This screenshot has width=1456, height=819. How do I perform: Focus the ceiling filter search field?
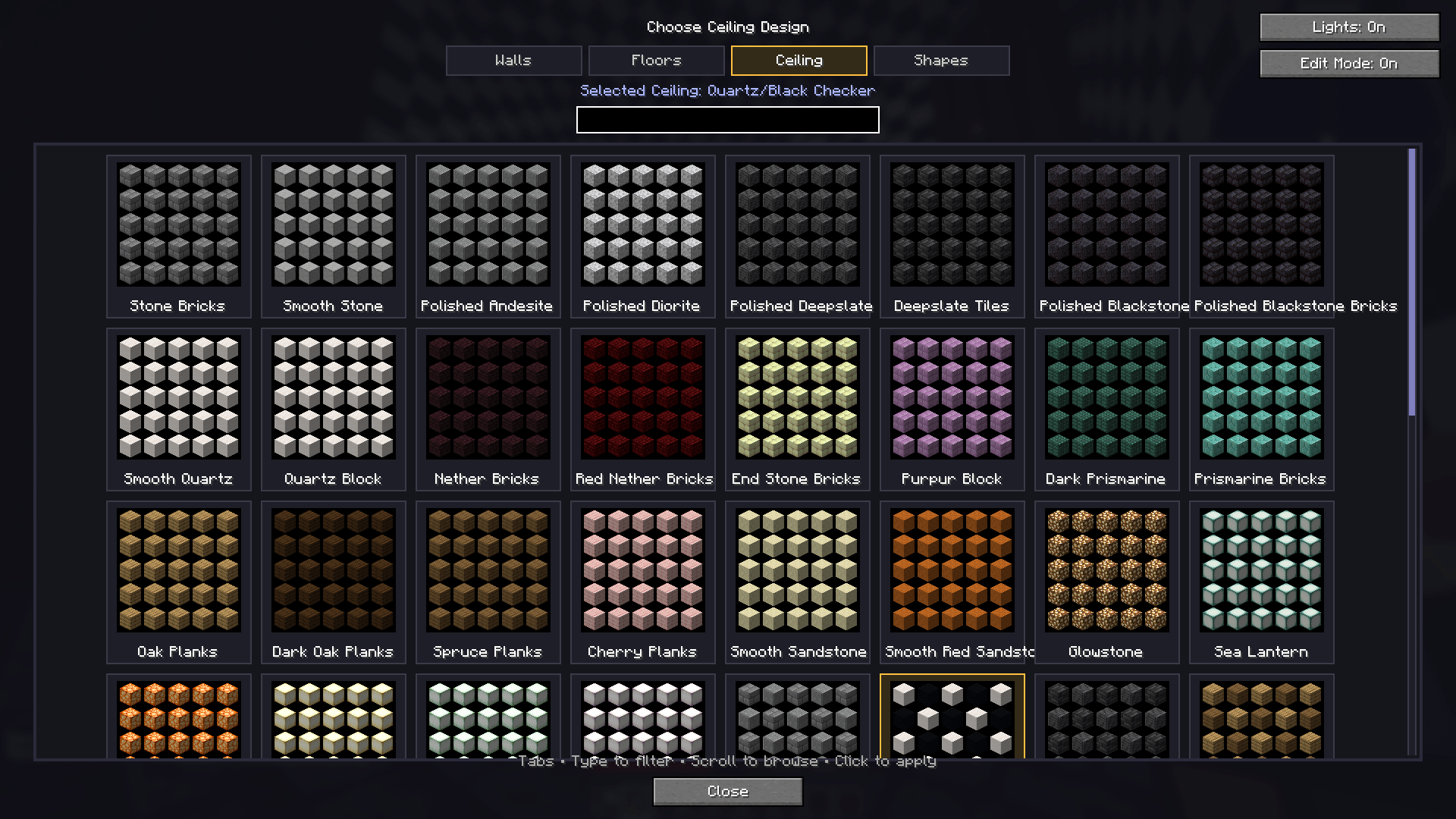click(728, 120)
